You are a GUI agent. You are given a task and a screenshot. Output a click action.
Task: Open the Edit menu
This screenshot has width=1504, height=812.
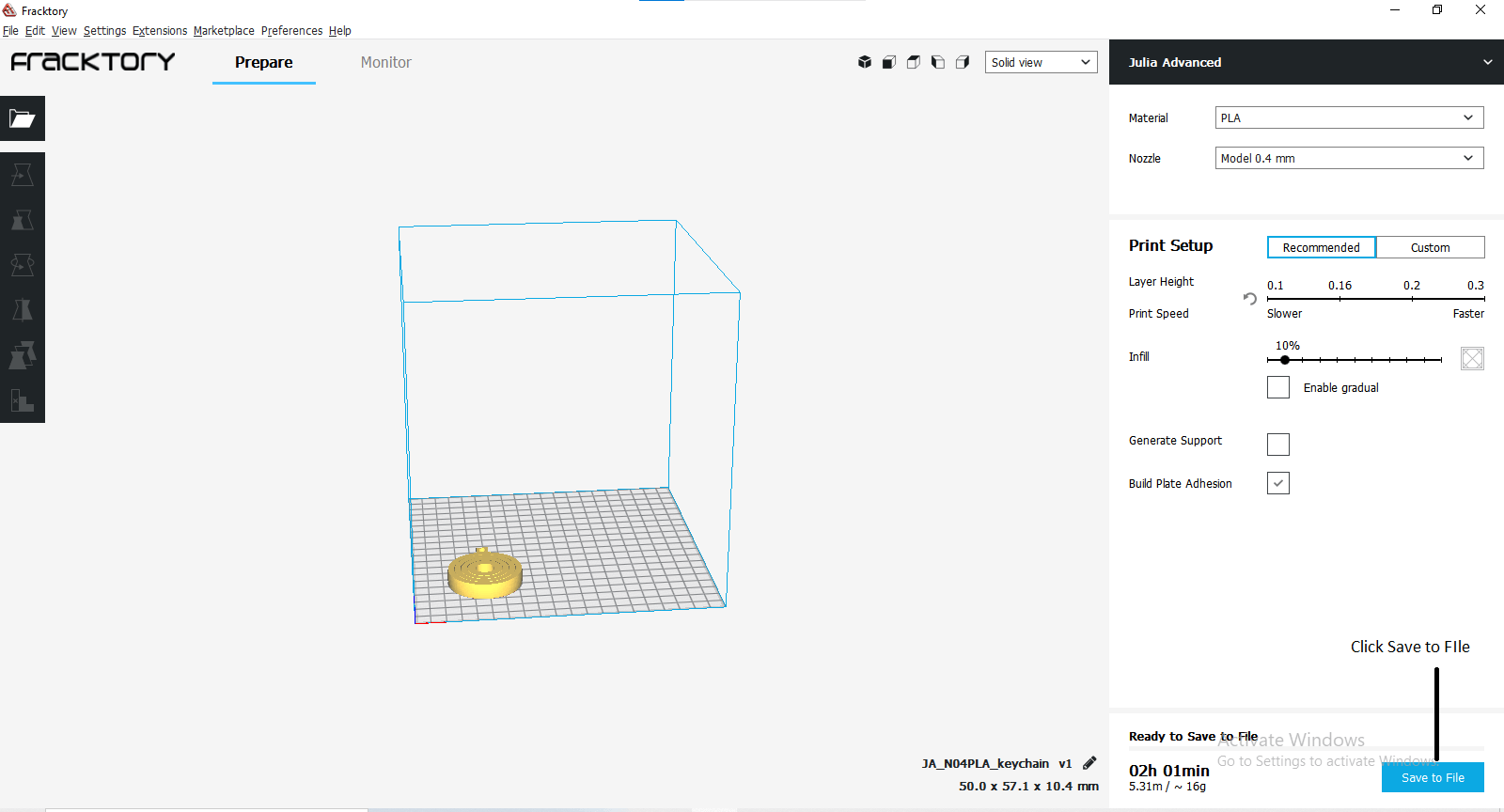coord(35,31)
